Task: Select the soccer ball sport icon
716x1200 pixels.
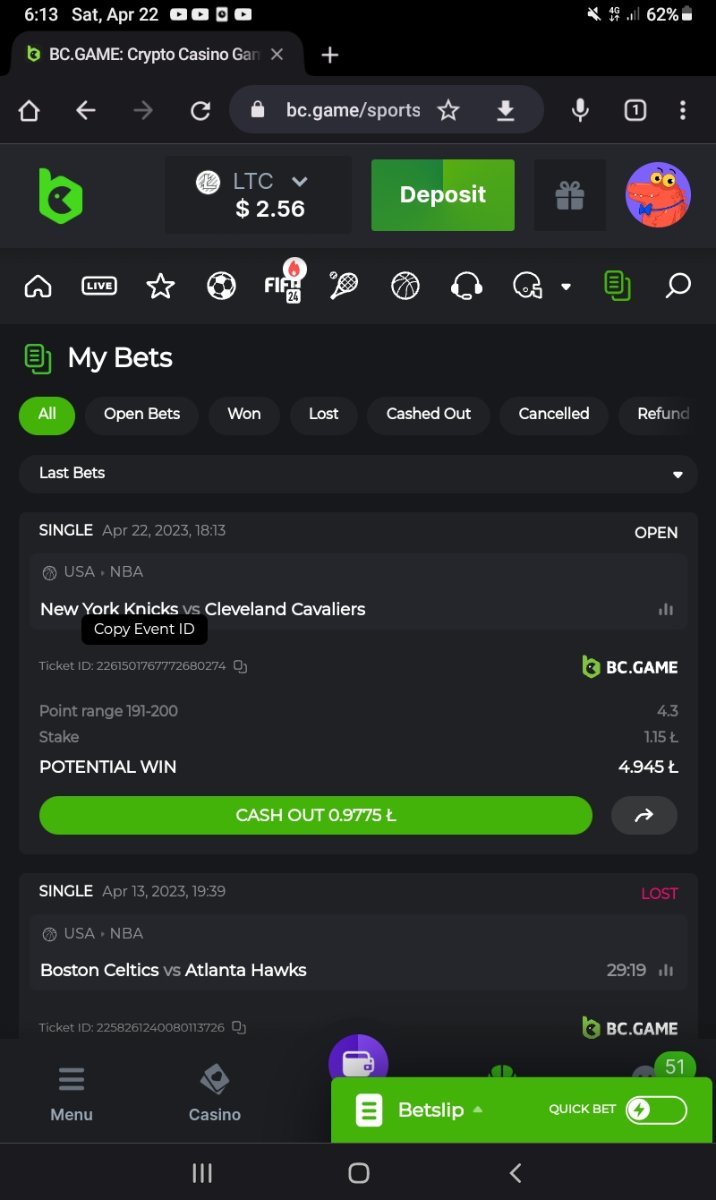Action: coord(221,287)
